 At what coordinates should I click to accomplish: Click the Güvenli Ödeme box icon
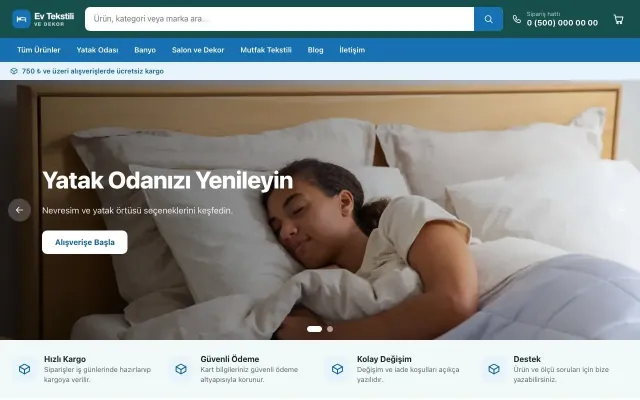coord(181,369)
